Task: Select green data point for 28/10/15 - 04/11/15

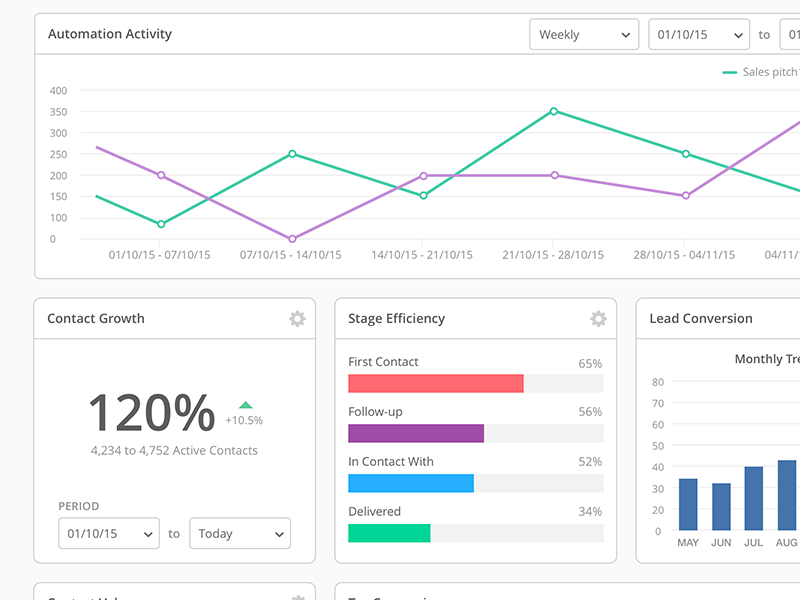Action: pyautogui.click(x=686, y=154)
